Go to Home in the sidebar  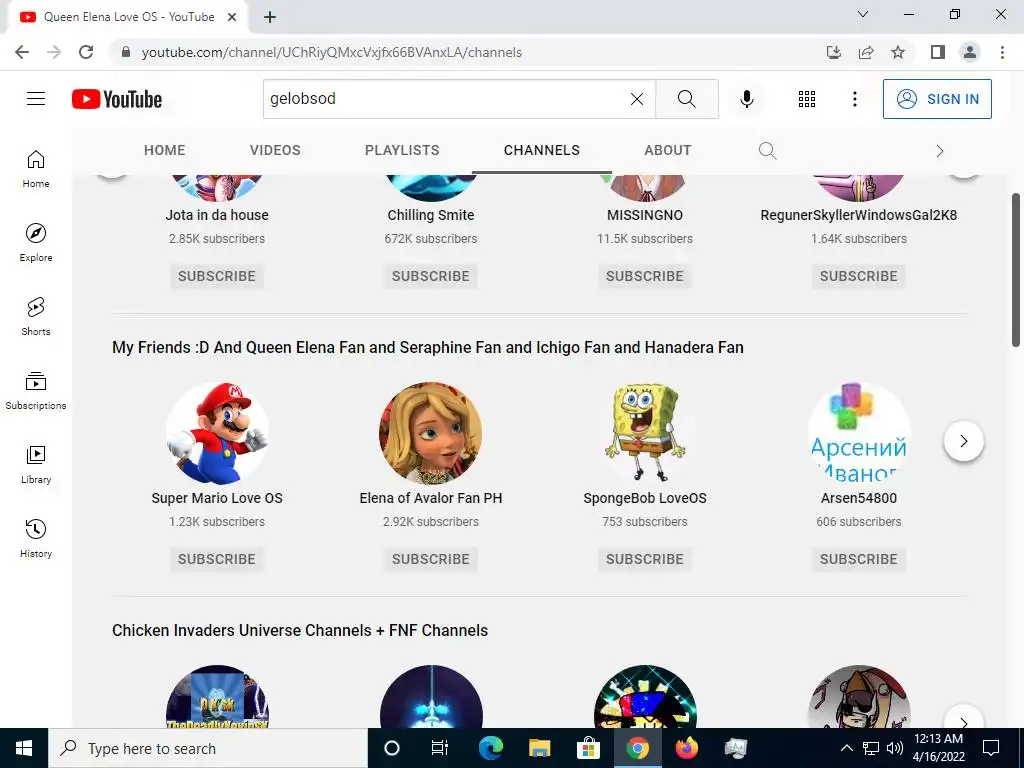(36, 168)
